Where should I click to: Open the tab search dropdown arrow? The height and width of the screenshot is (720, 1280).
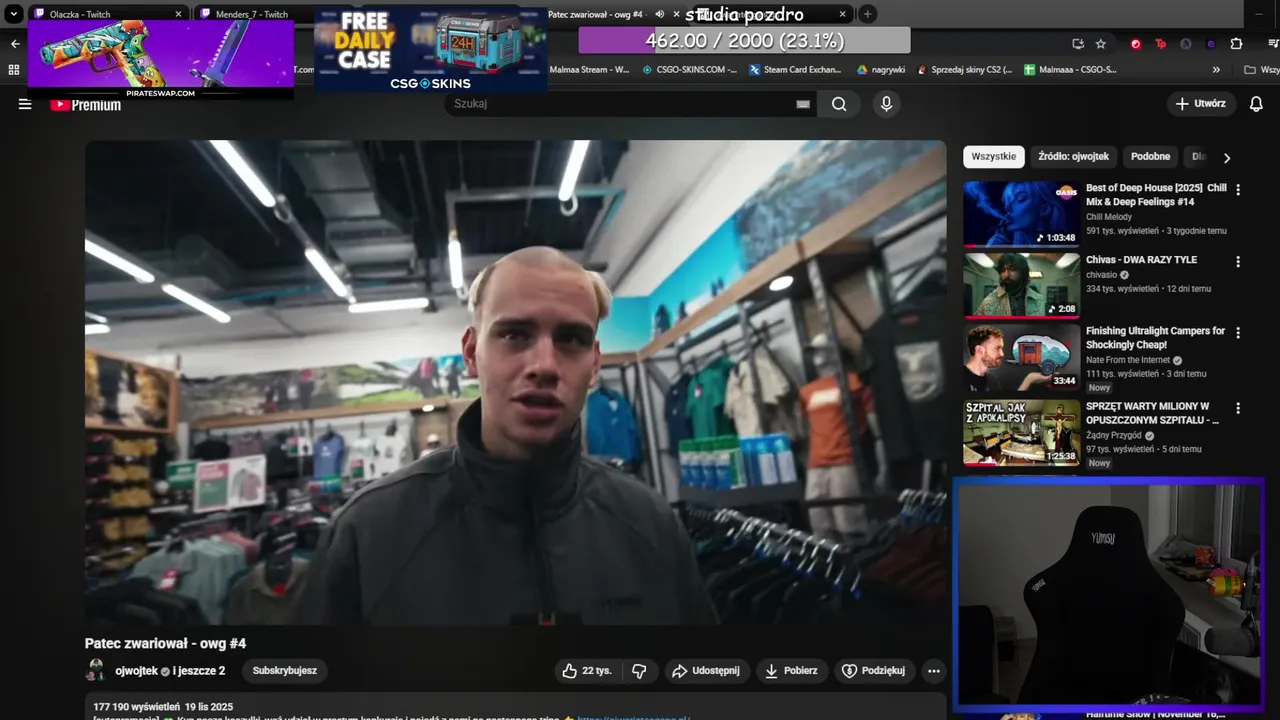(x=14, y=14)
